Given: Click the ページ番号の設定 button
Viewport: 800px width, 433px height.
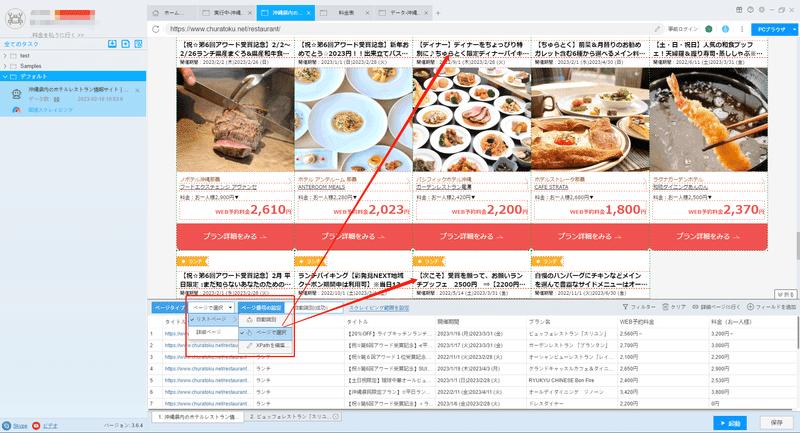Looking at the screenshot, I should pos(261,308).
